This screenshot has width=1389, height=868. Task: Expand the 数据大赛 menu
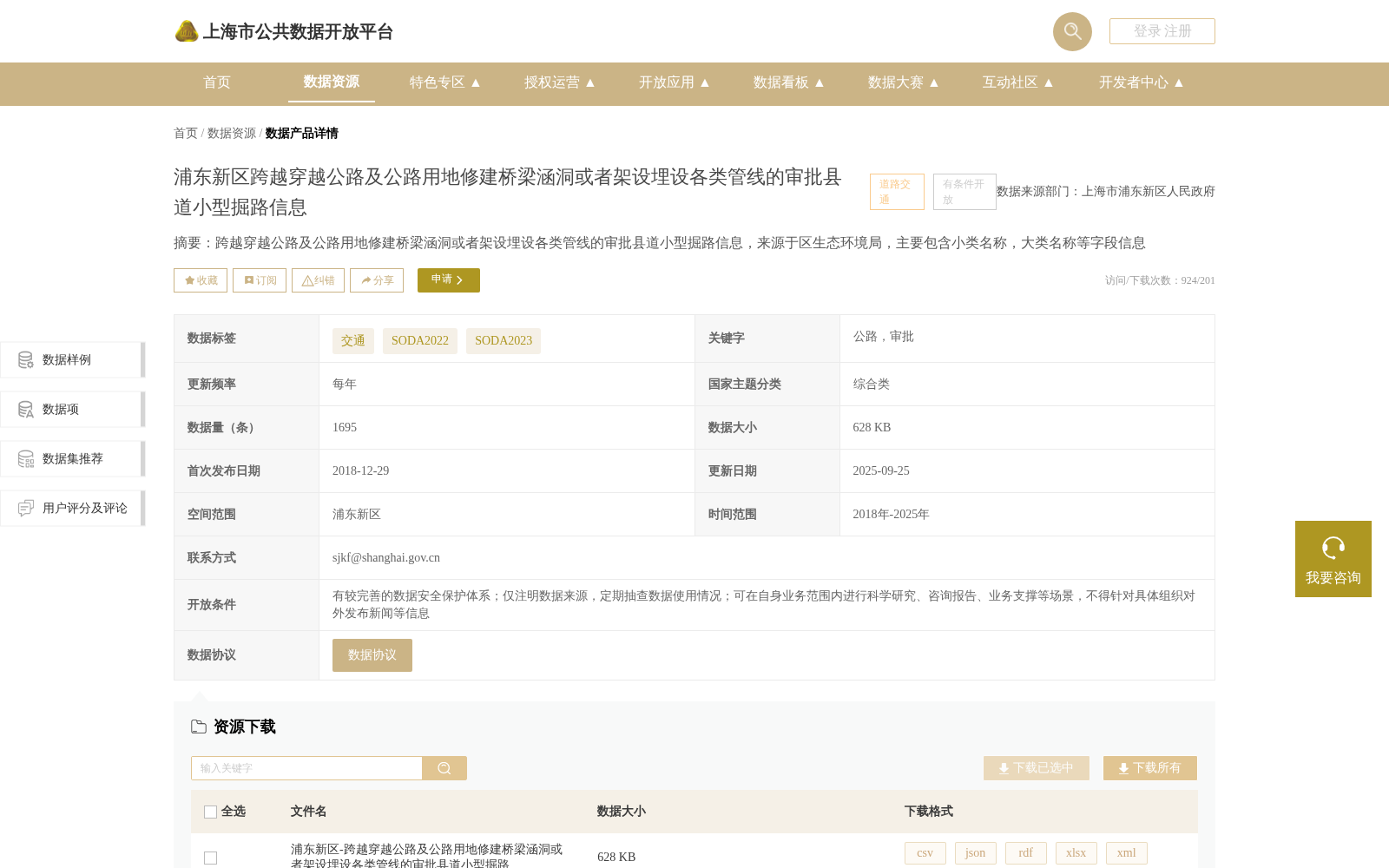(x=903, y=82)
